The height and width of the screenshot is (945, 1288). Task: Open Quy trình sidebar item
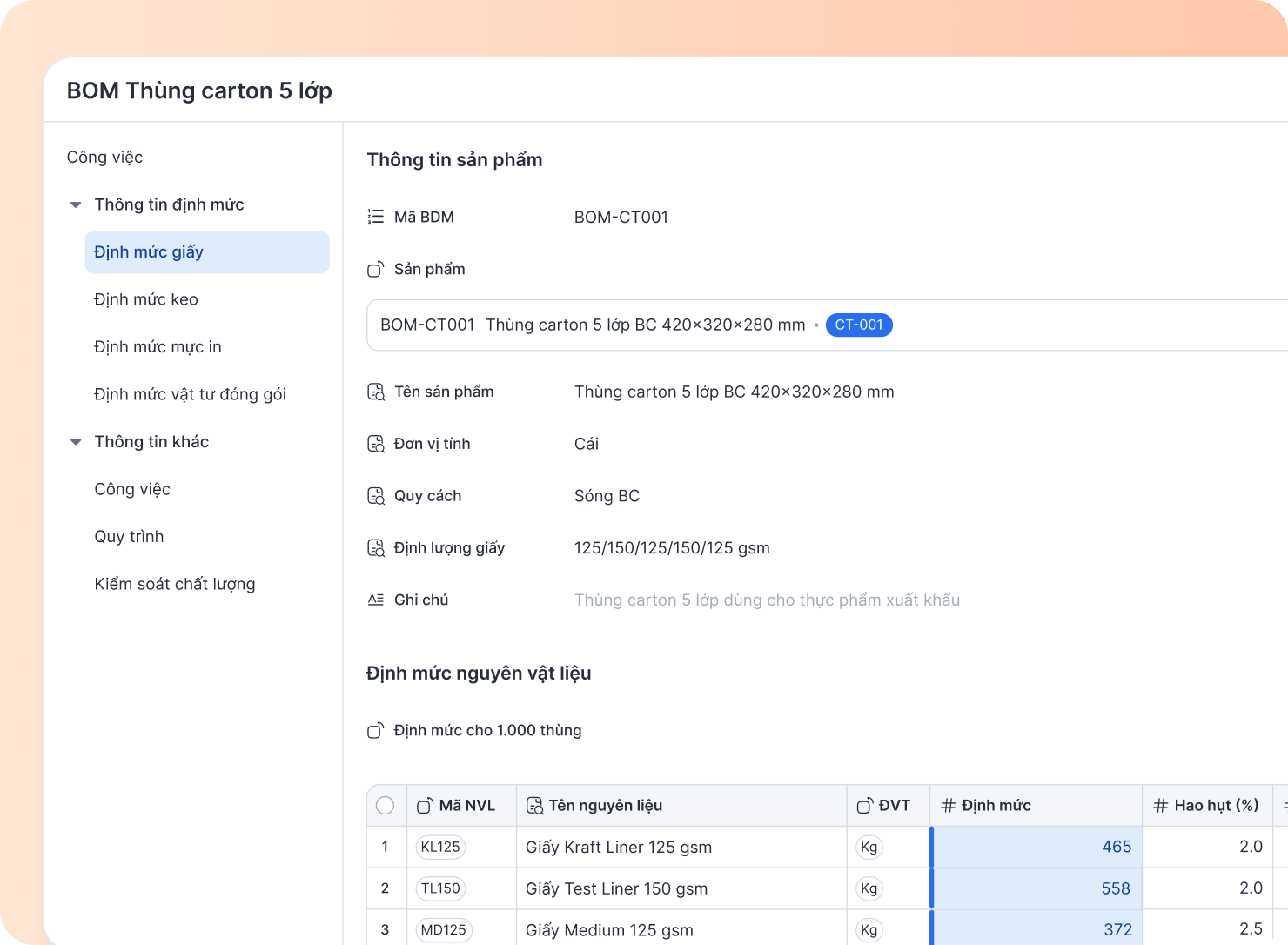pos(129,537)
